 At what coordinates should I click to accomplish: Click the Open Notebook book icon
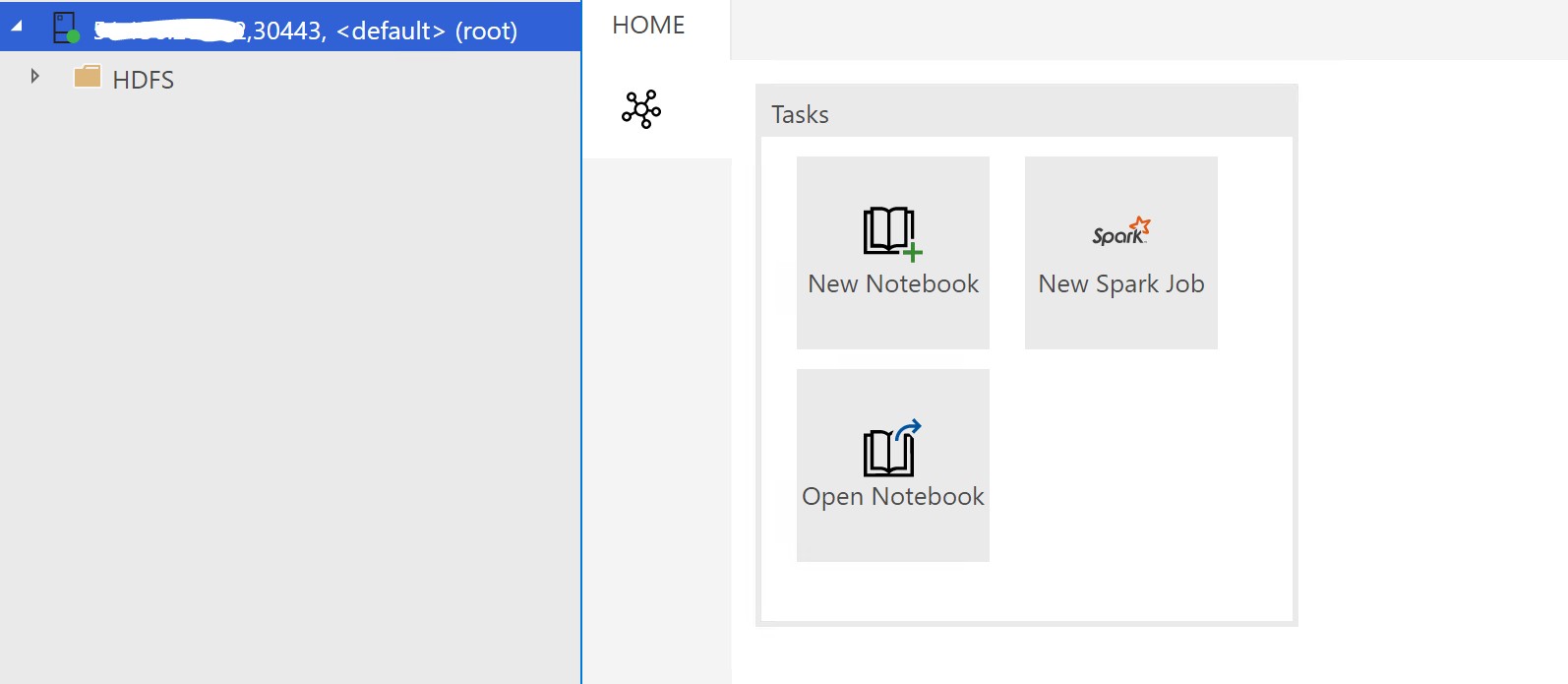point(887,453)
